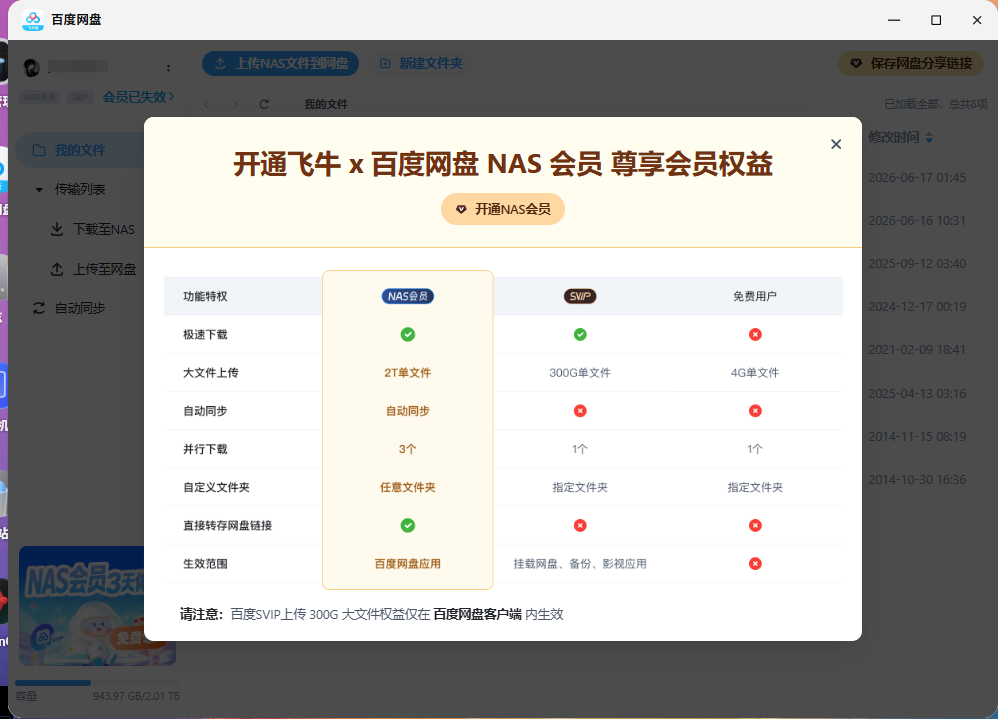Click 挂载网盘、备份、影视应用 cell

tap(580, 563)
